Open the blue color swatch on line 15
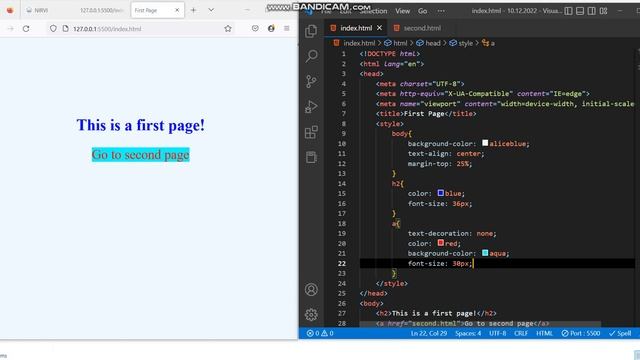This screenshot has width=640, height=360. click(441, 193)
